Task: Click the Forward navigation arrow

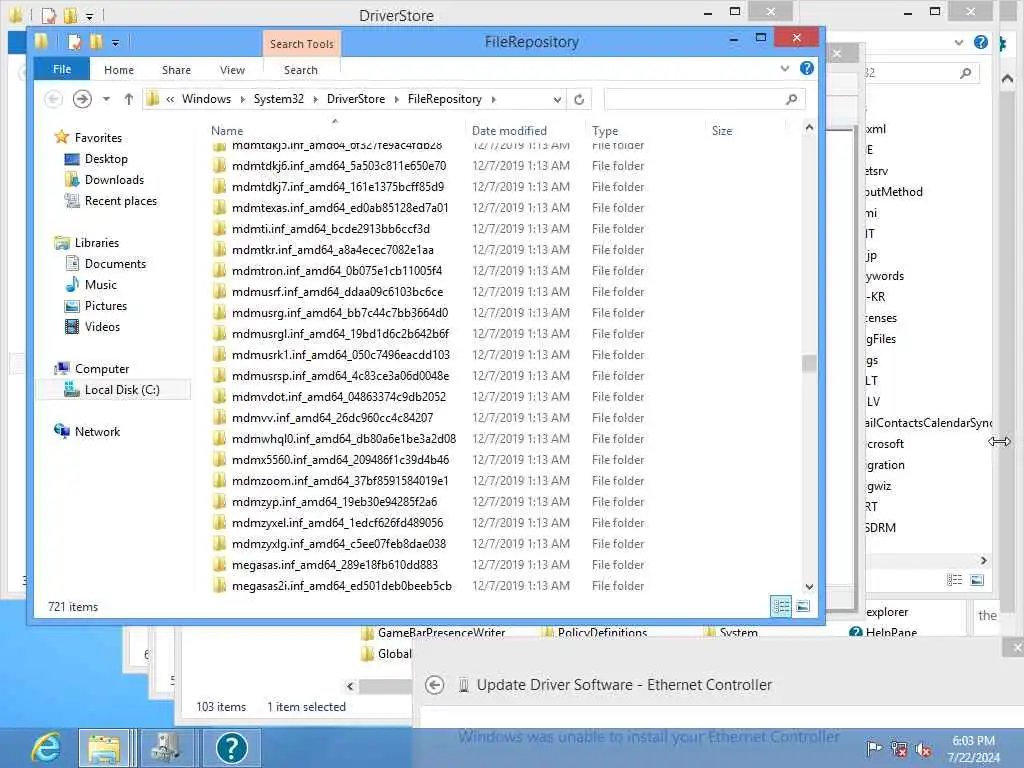Action: click(x=82, y=99)
